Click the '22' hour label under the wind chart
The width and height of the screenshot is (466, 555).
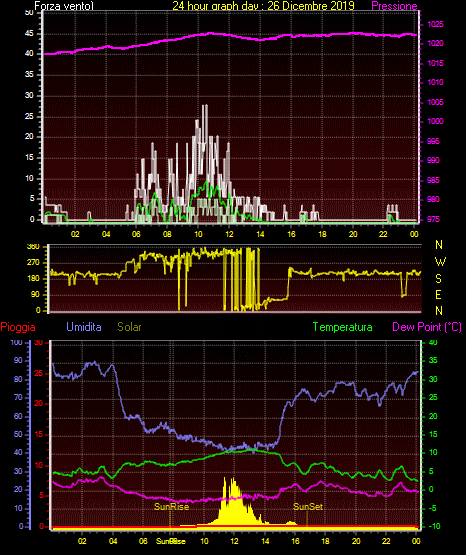383,234
